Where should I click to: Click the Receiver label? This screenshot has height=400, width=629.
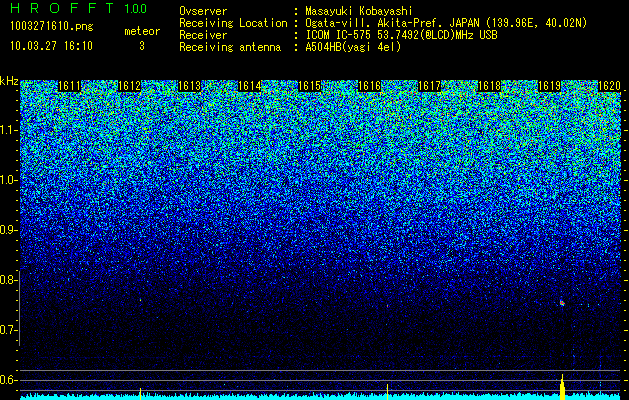tap(203, 35)
